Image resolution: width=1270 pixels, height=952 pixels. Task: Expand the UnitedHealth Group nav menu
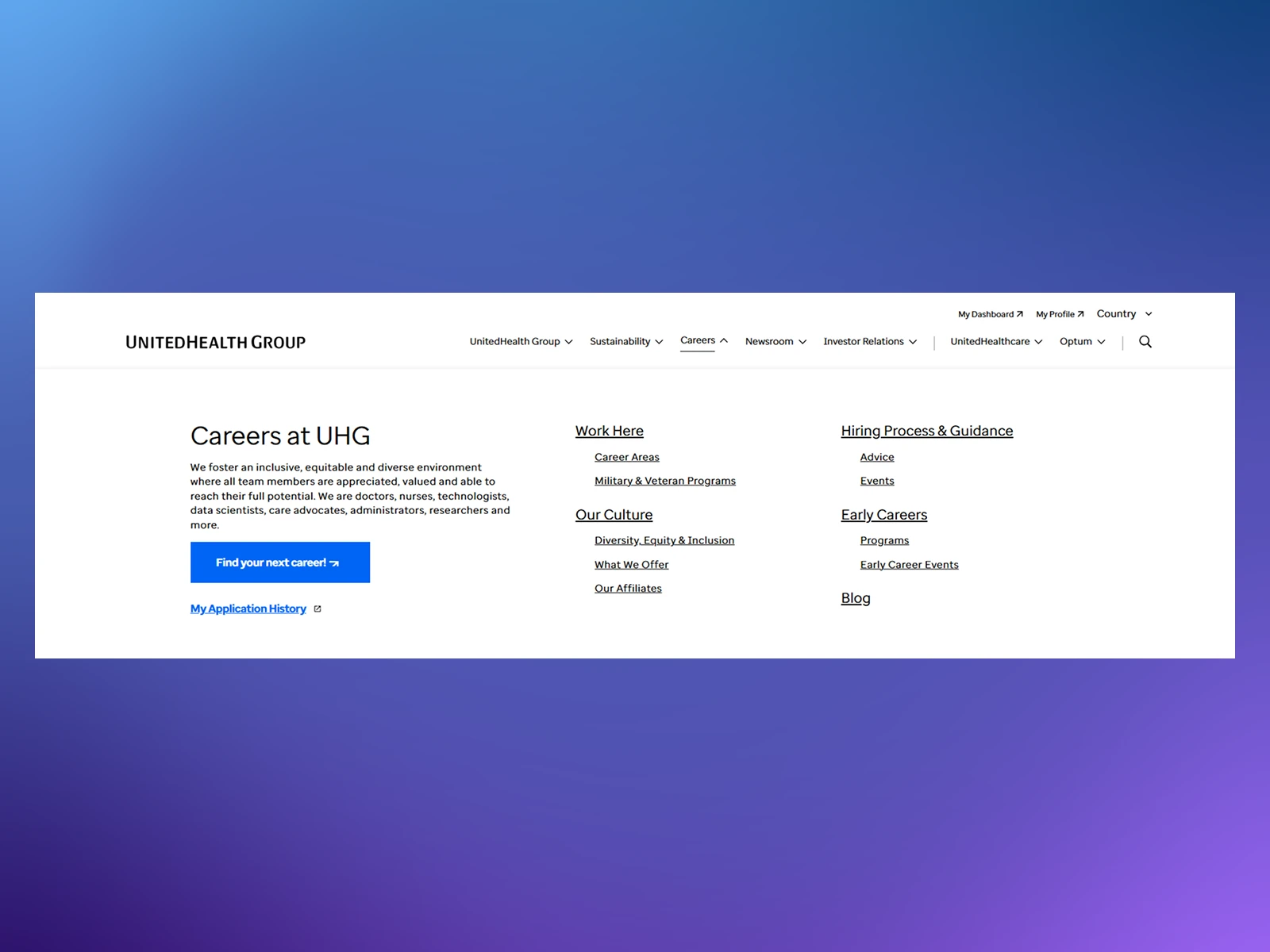pos(521,341)
